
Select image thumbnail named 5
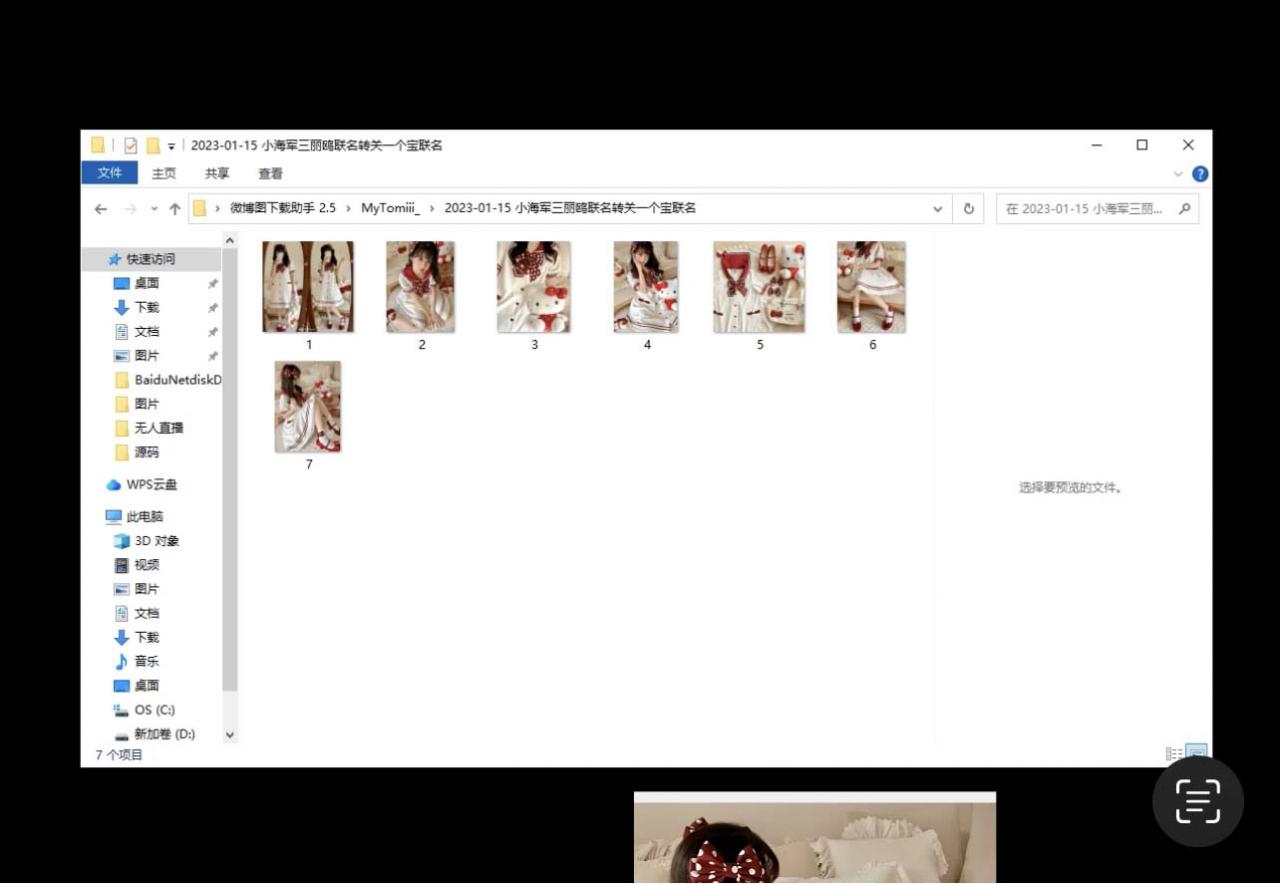(x=759, y=287)
